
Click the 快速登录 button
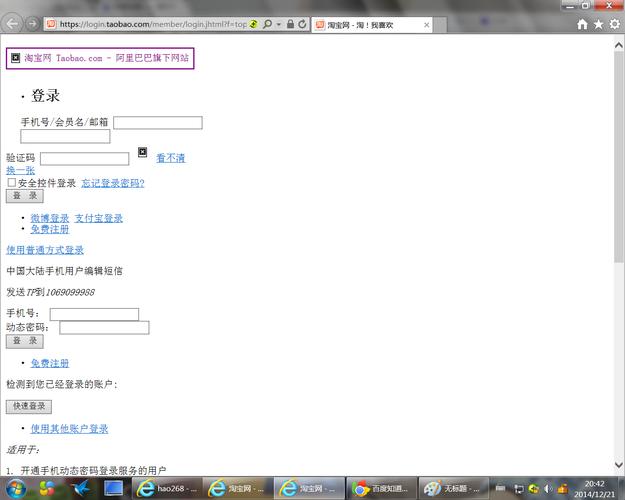(29, 406)
